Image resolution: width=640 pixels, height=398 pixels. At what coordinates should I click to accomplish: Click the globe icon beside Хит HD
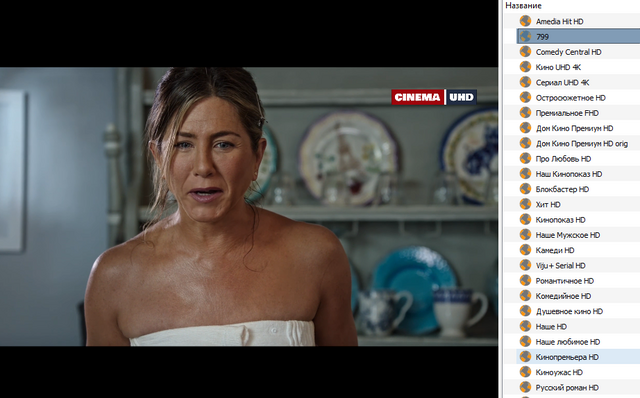pyautogui.click(x=525, y=204)
